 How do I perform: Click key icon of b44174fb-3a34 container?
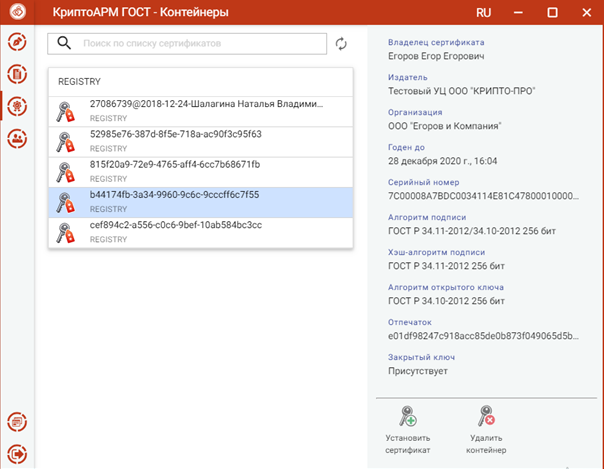click(65, 202)
